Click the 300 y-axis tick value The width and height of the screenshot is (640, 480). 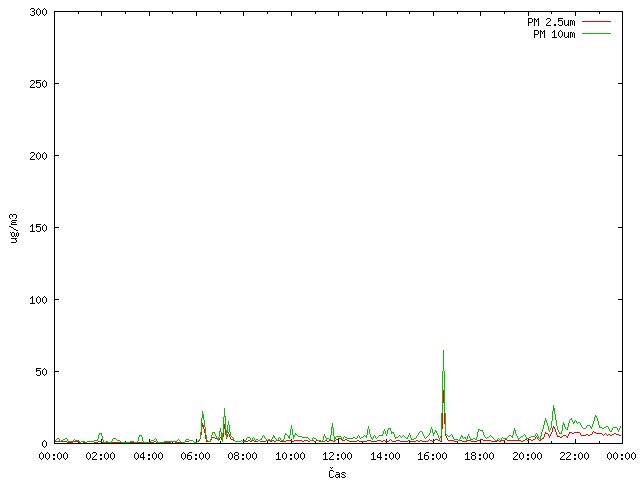click(38, 12)
